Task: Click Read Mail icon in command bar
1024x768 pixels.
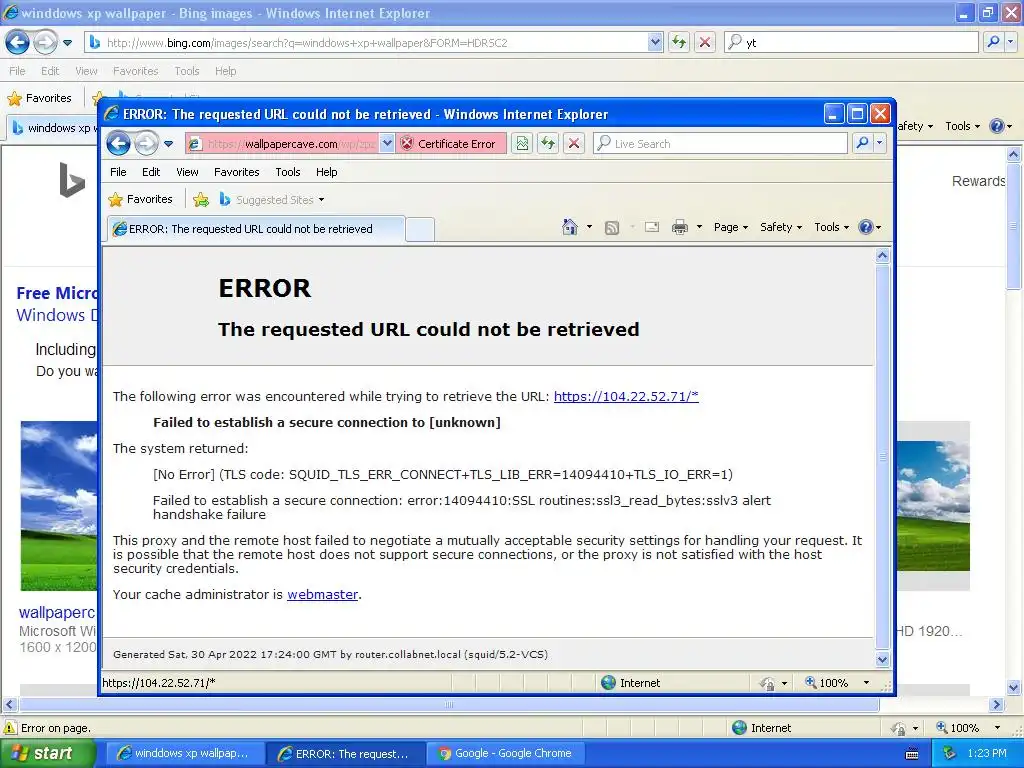Action: [652, 227]
